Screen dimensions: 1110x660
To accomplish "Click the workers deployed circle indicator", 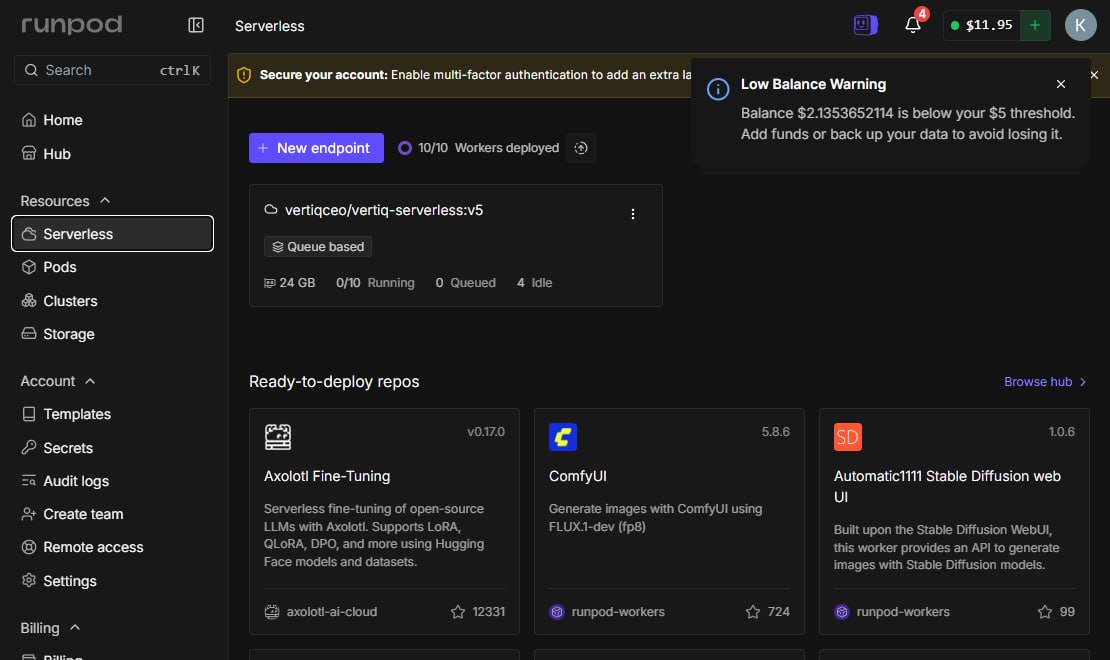I will (405, 148).
